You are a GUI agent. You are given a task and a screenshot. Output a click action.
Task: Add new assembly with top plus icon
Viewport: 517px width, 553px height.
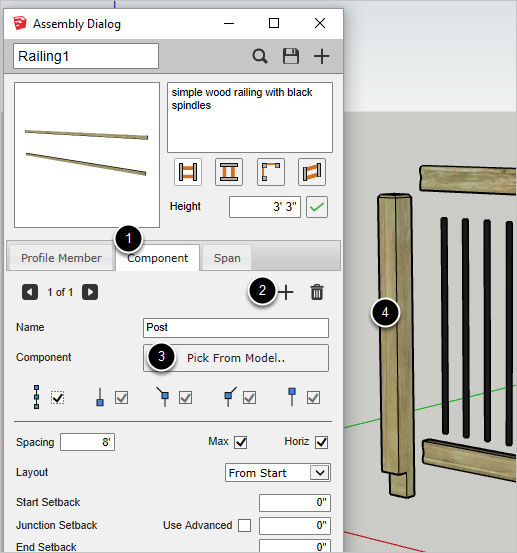click(322, 56)
